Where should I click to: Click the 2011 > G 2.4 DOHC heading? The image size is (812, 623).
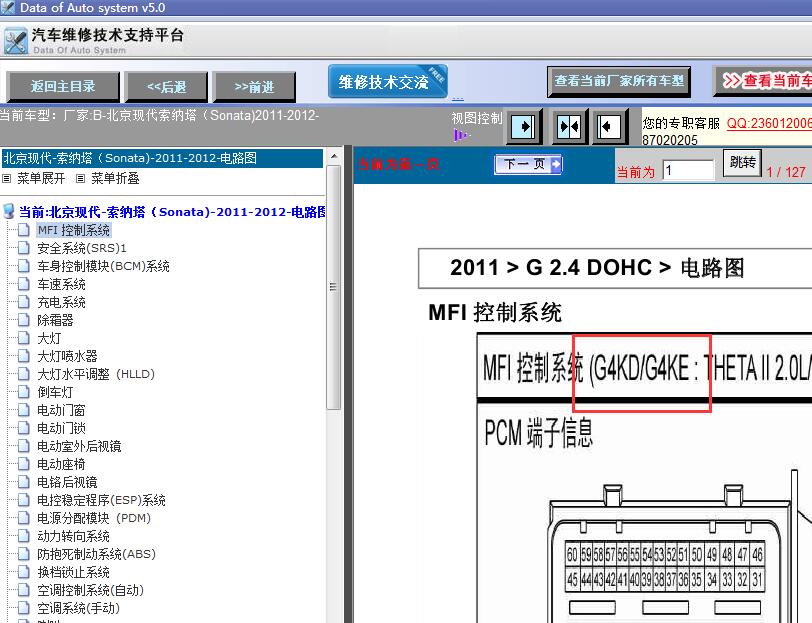[x=597, y=268]
